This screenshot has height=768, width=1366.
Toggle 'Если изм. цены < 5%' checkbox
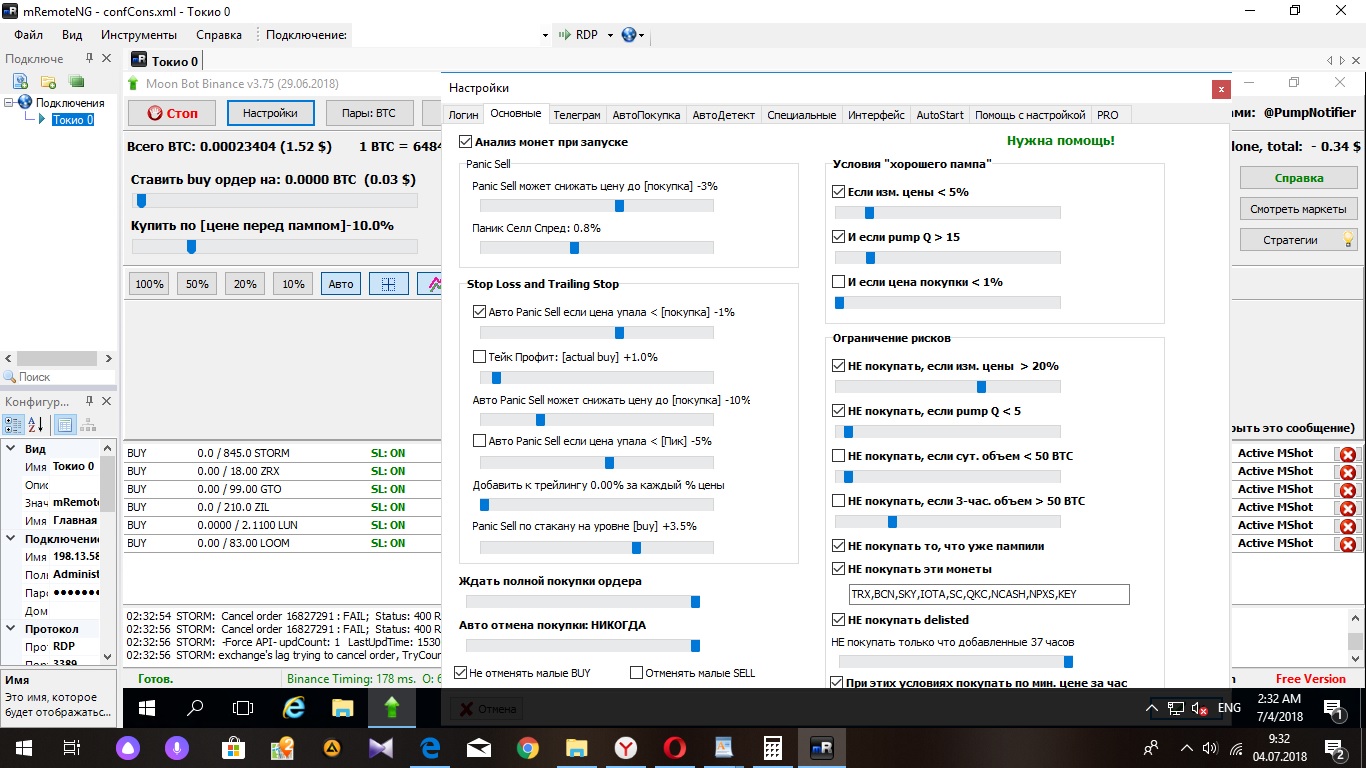(839, 192)
